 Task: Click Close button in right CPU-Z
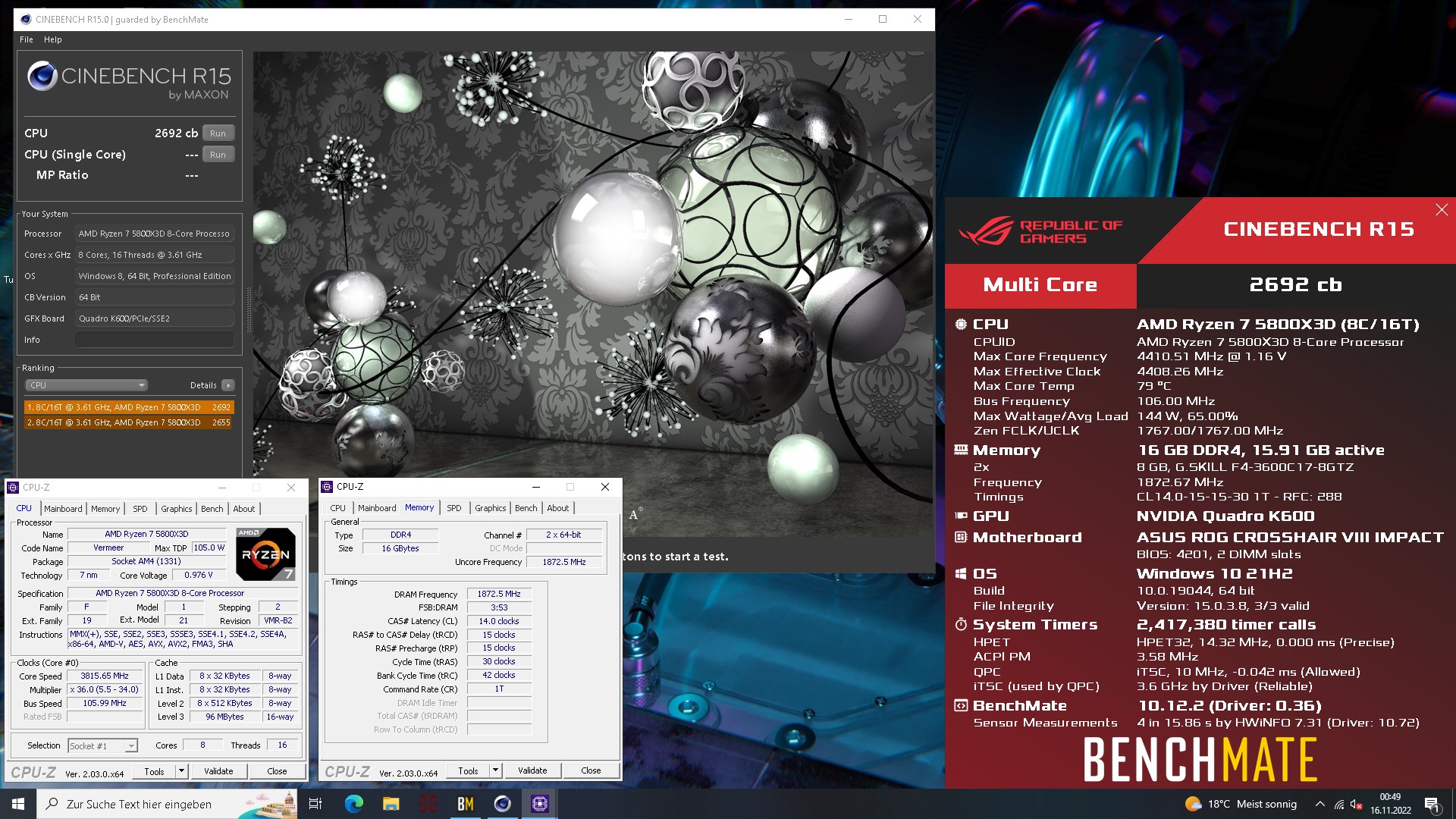click(591, 770)
